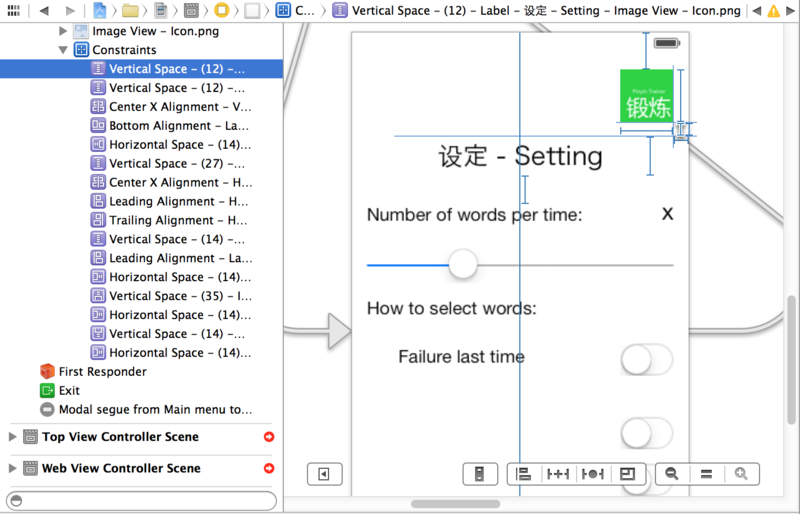Click the canvas vertical scrollbar

point(791,360)
